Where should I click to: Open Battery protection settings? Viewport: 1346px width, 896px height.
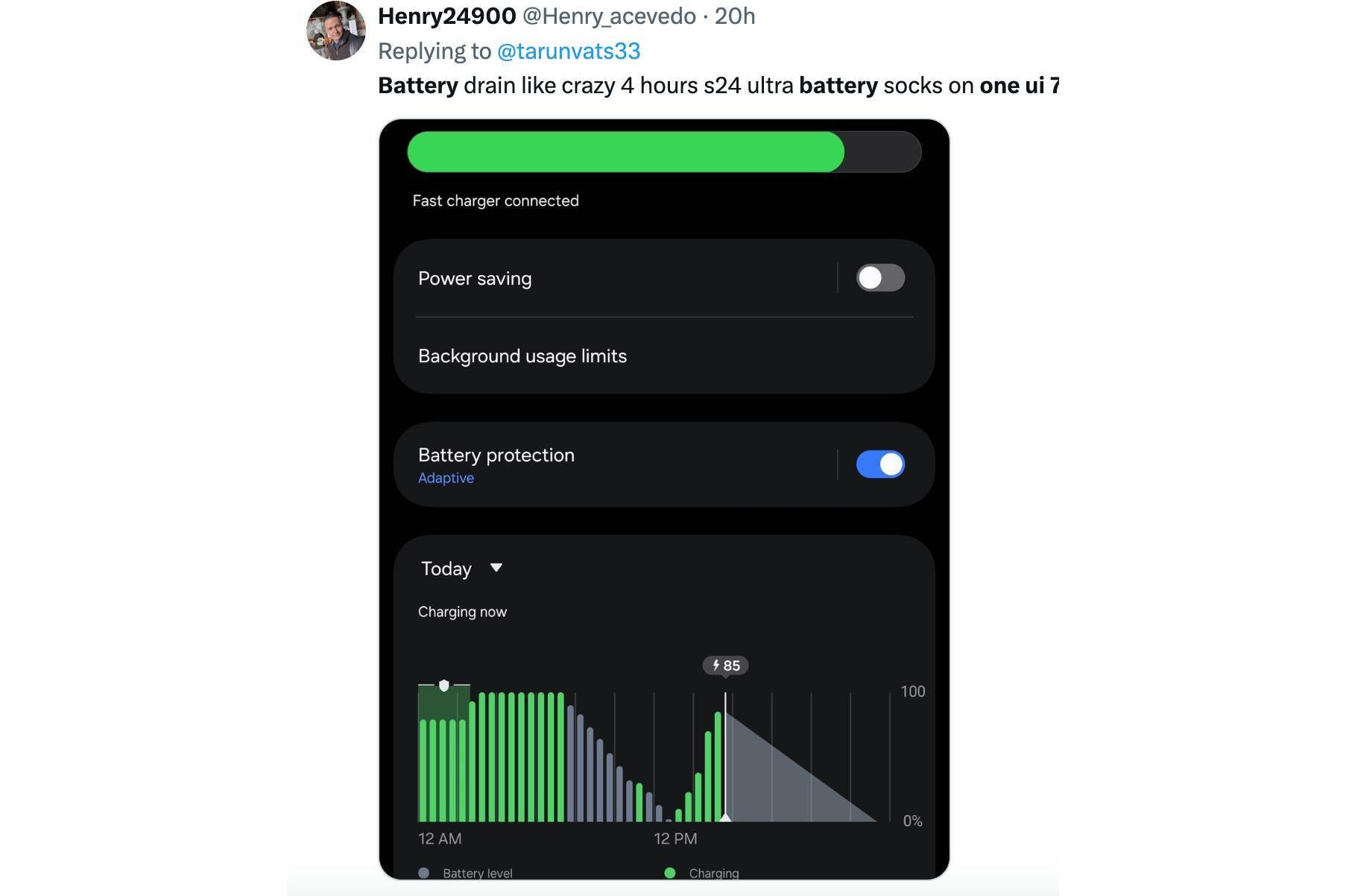click(496, 455)
